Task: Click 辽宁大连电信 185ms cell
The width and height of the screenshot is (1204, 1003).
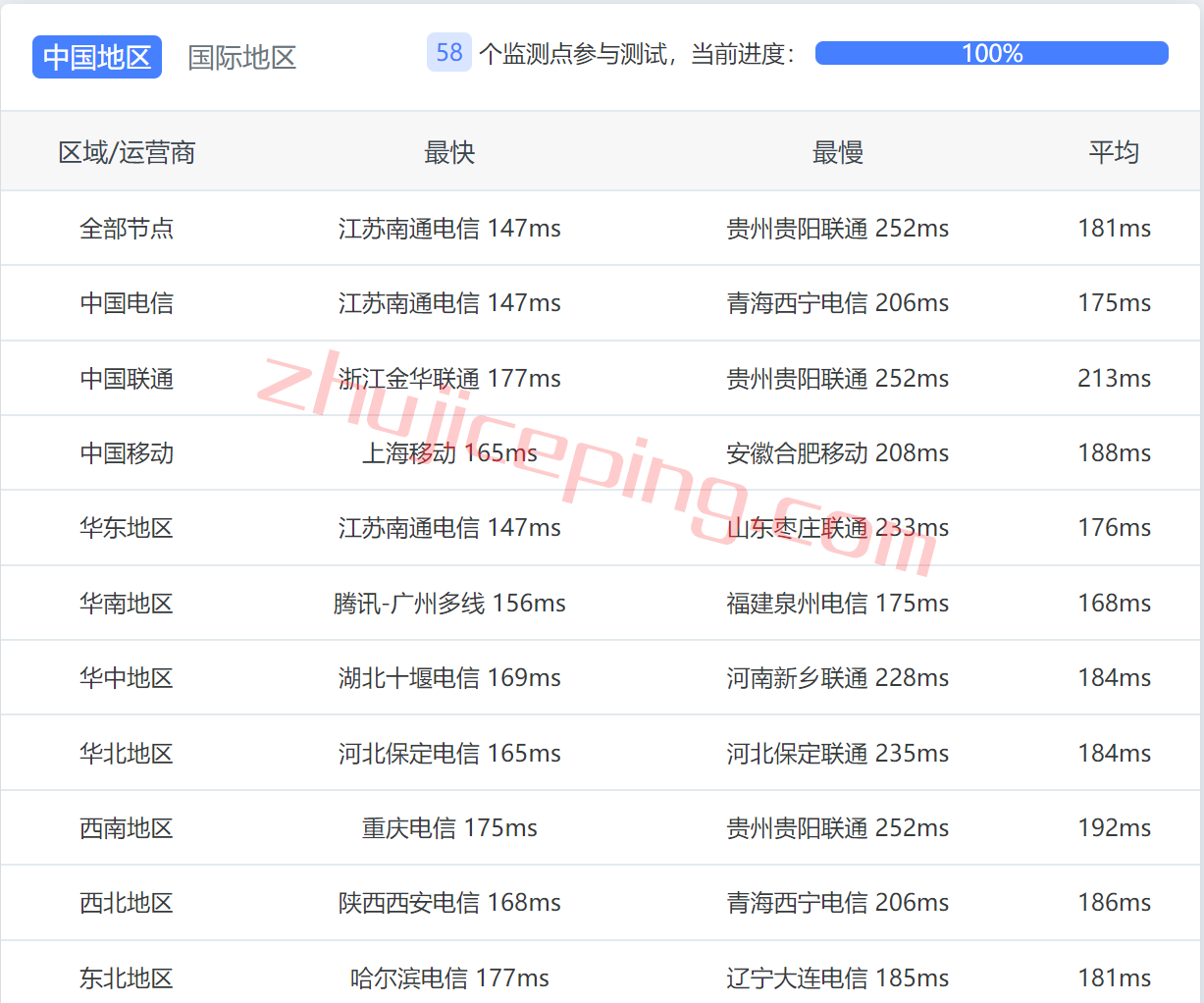Action: pyautogui.click(x=838, y=978)
